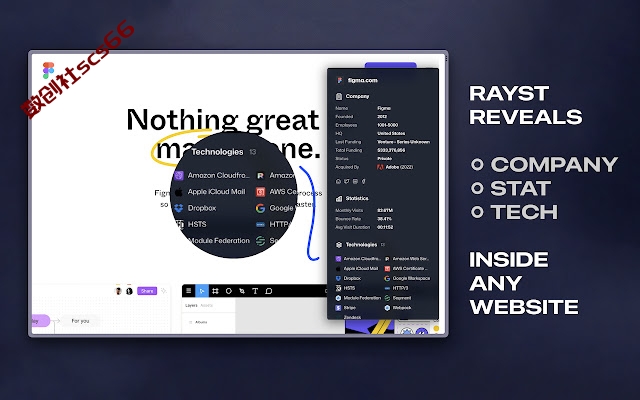Image resolution: width=640 pixels, height=400 pixels.
Task: Click Zendesk entry at panel bottom
Action: pos(352,317)
